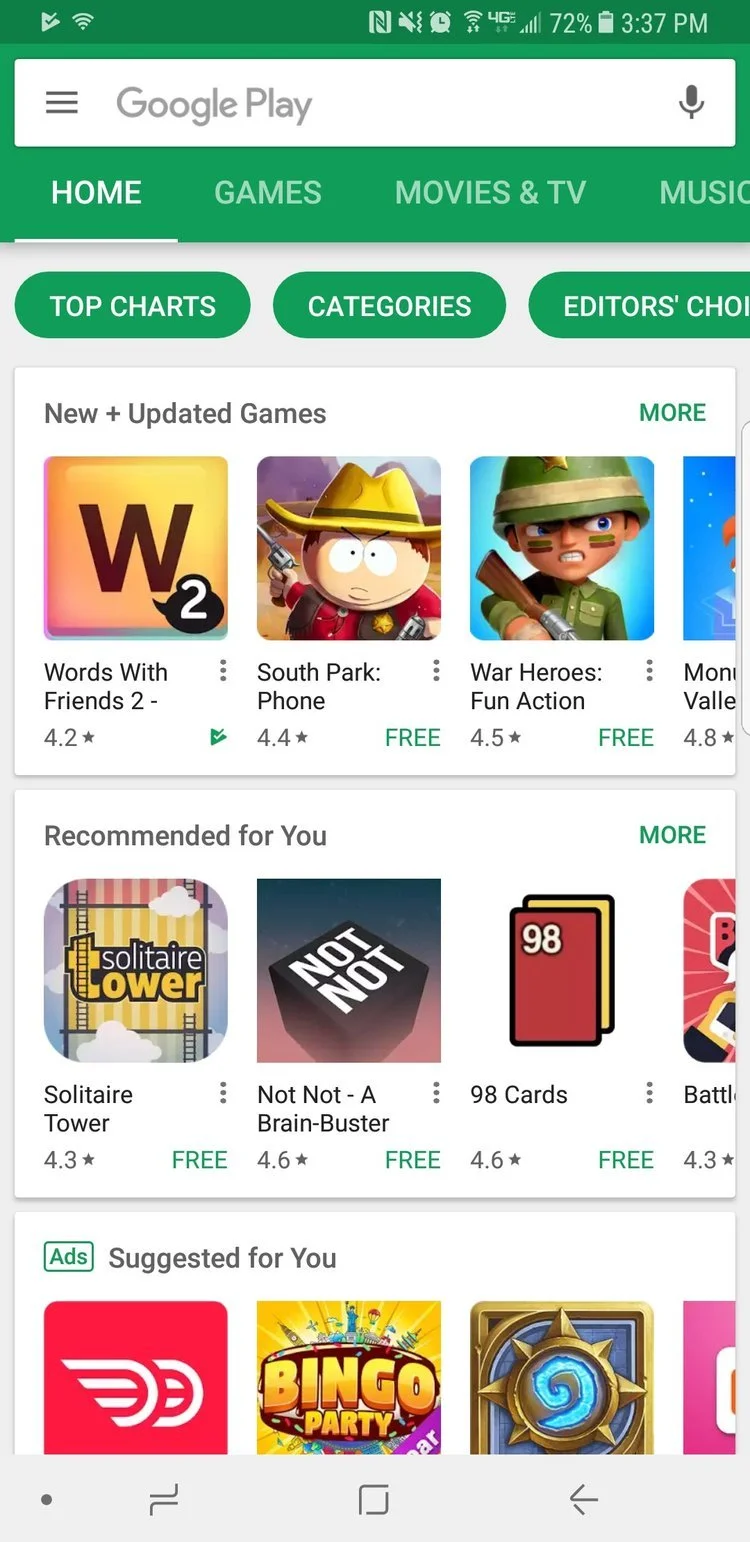Open options menu for South Park: Phone
750x1542 pixels.
(x=436, y=672)
